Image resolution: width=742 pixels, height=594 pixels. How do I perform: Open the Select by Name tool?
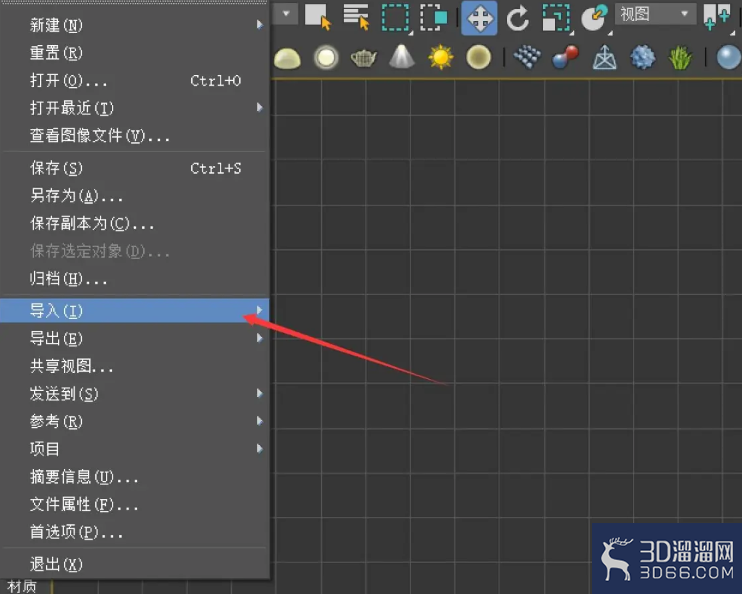pyautogui.click(x=356, y=17)
